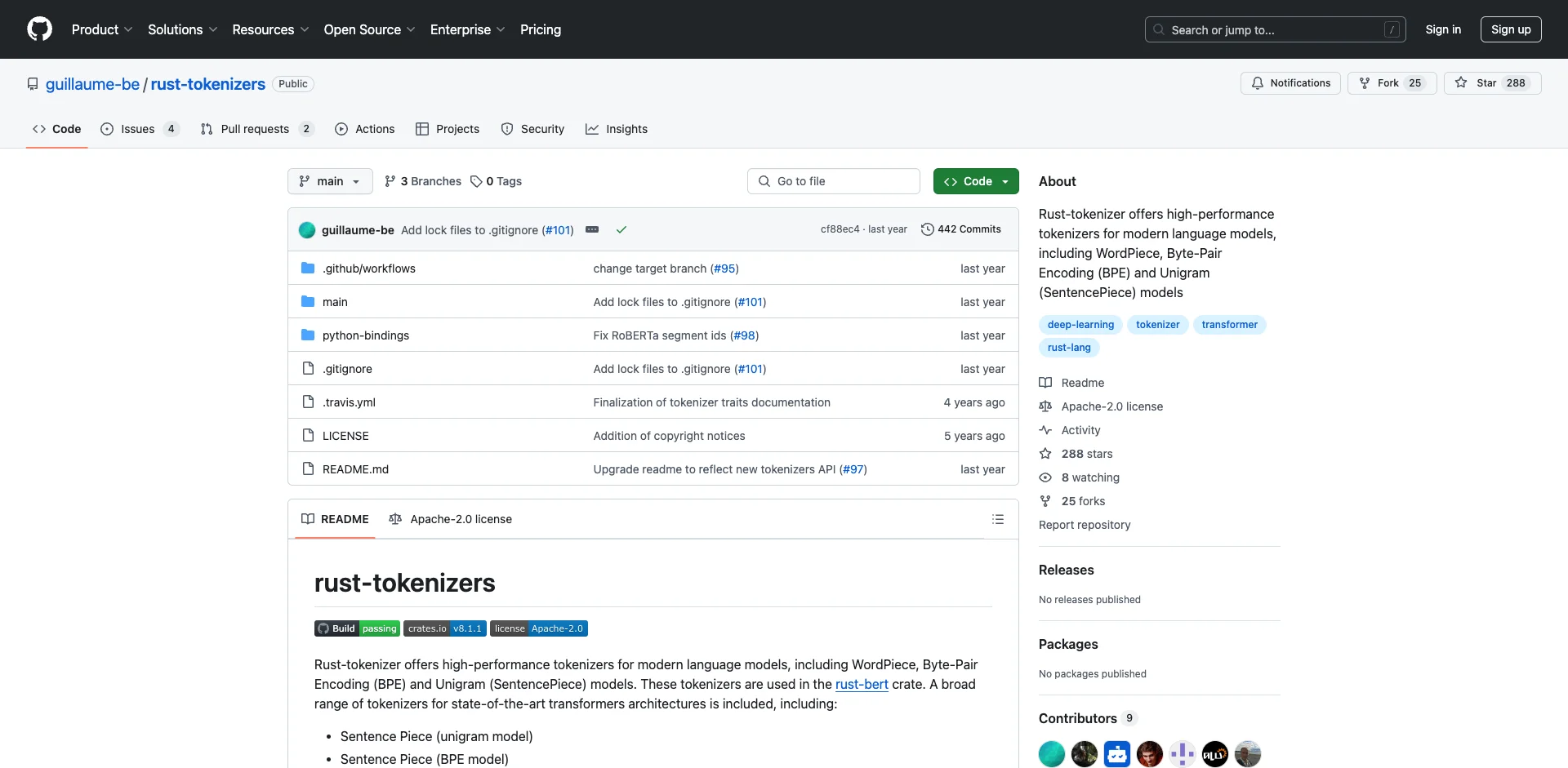Click the license Apache-2.0 badge
The image size is (1568, 768).
coord(539,628)
